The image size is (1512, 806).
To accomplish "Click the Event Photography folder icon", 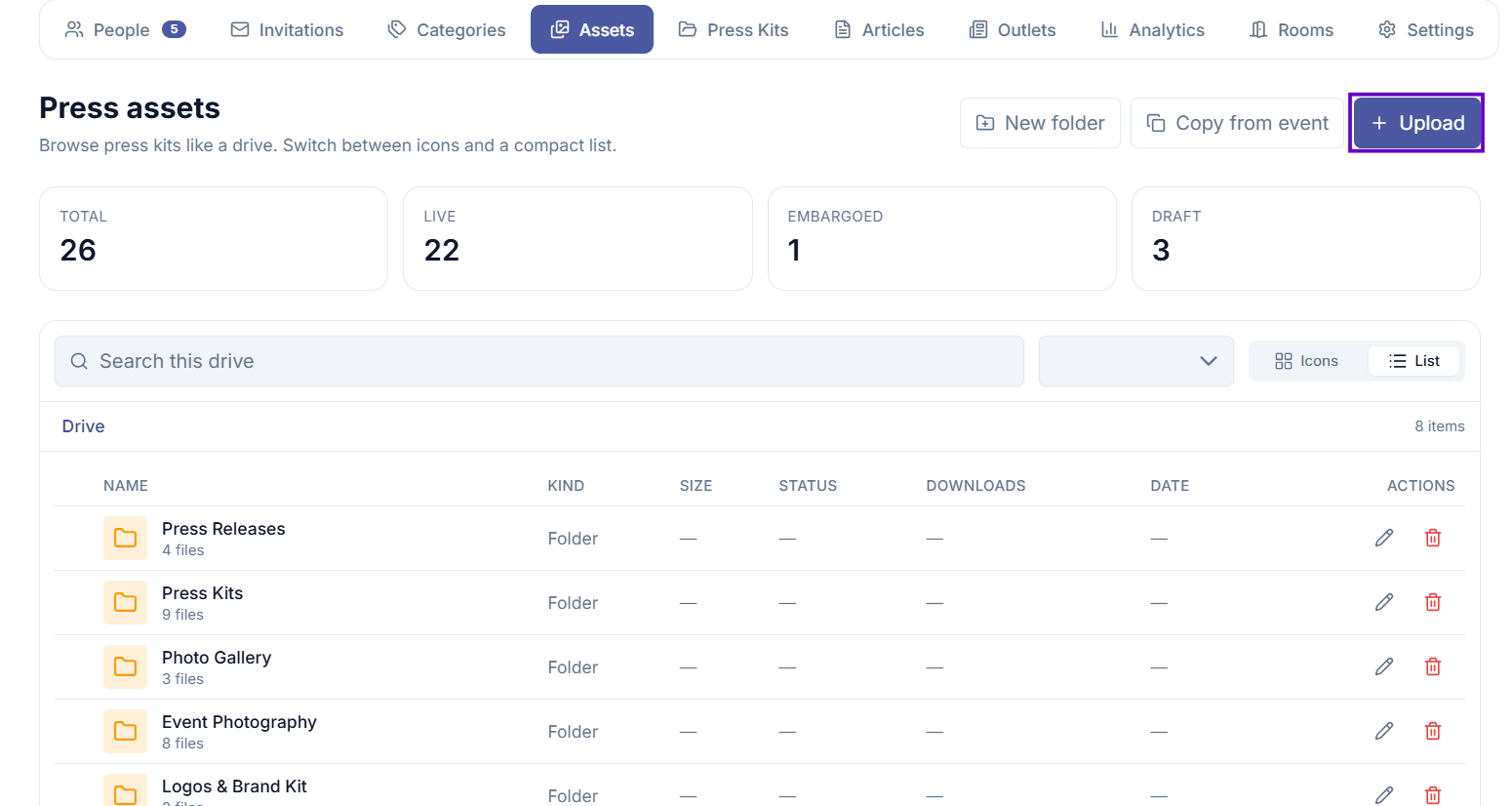I will coord(125,731).
